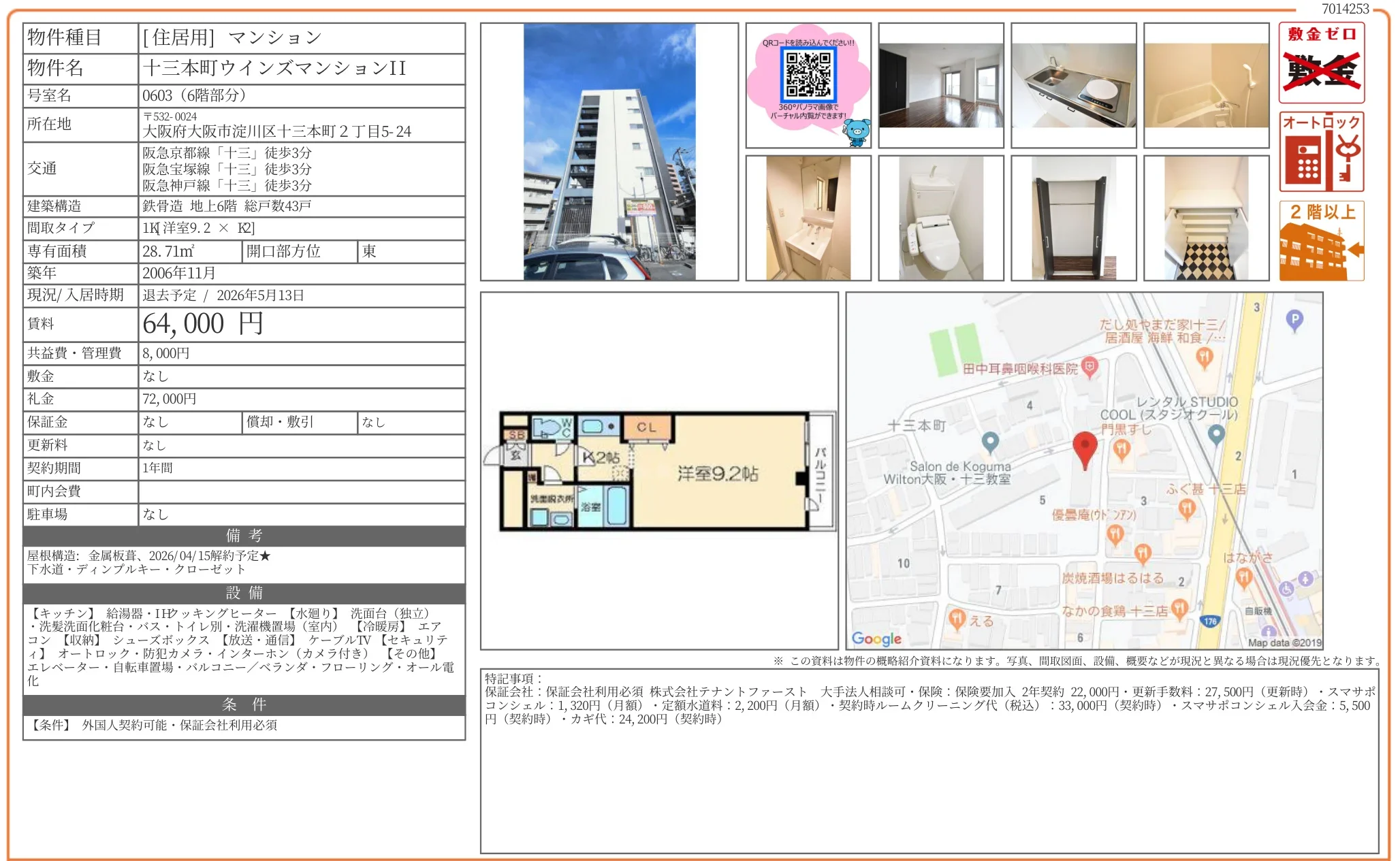Click the 田中耳鼻咽喉科医院 clinic map marker

(x=1089, y=368)
